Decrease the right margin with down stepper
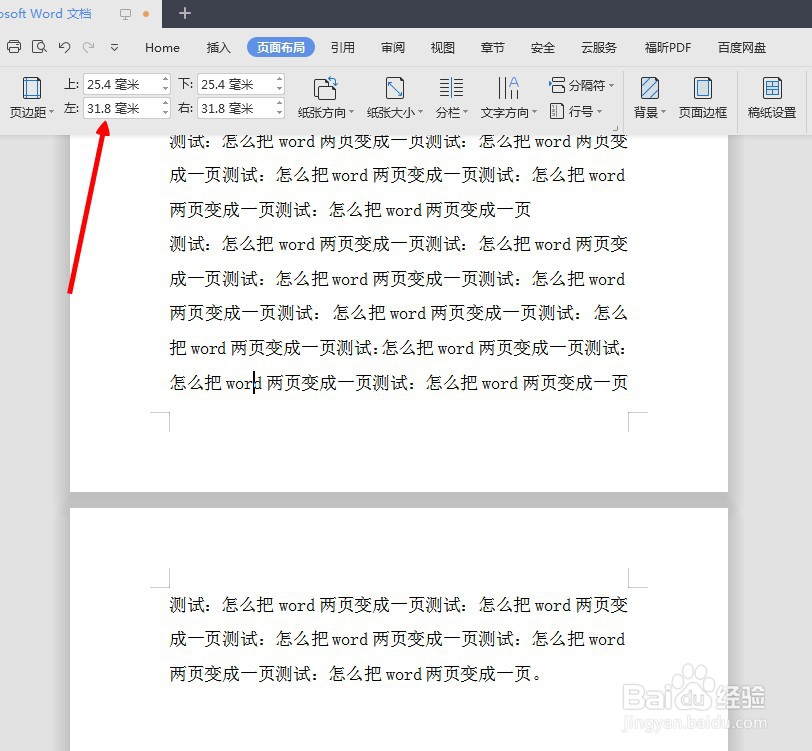 point(280,113)
